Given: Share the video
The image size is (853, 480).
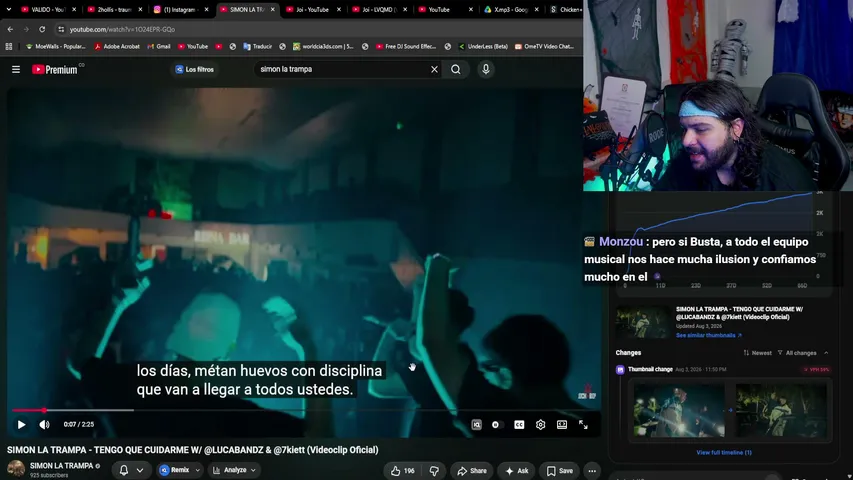Looking at the screenshot, I should tap(472, 471).
